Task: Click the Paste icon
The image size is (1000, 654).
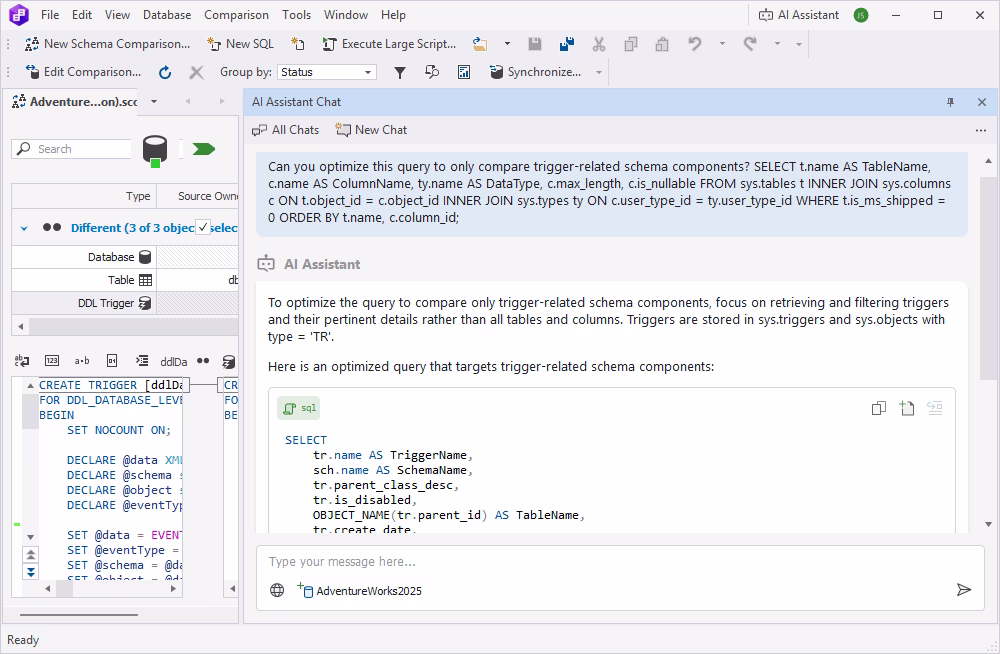Action: 662,44
